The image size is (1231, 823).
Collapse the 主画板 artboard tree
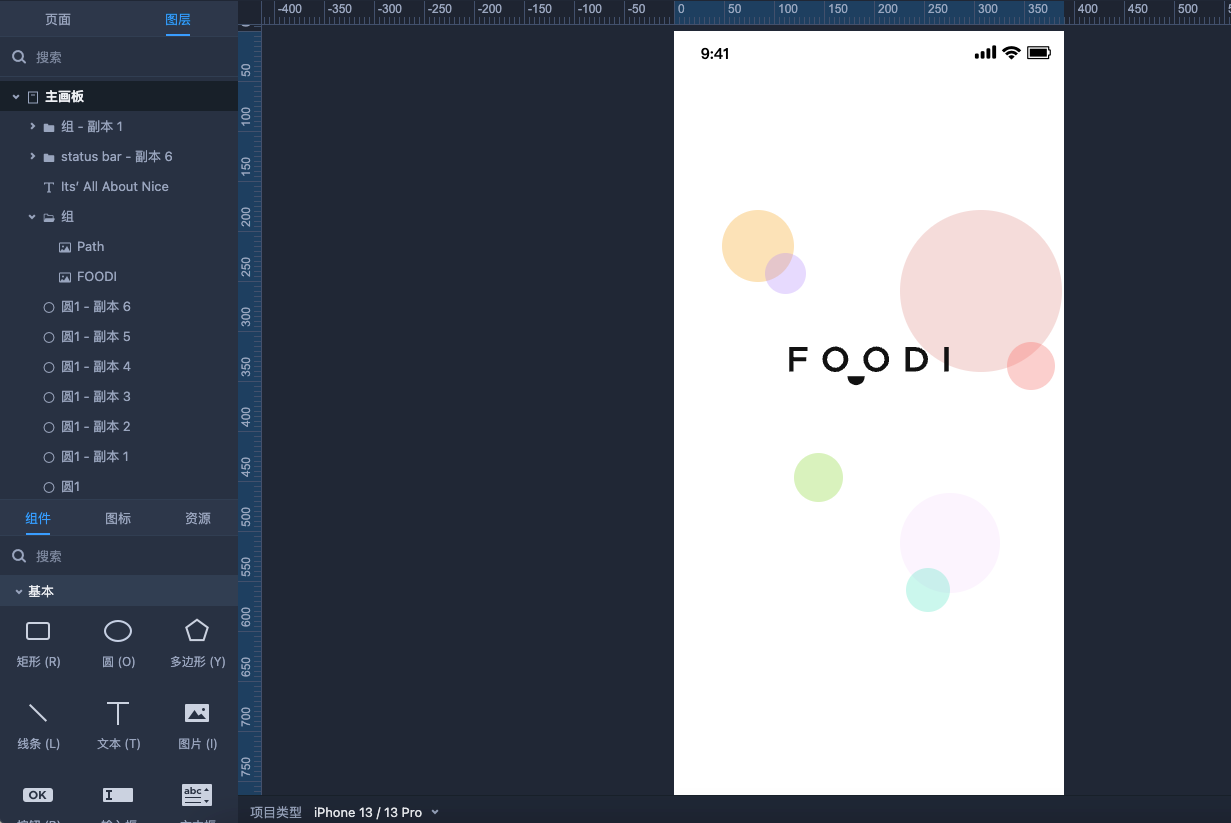pyautogui.click(x=16, y=97)
